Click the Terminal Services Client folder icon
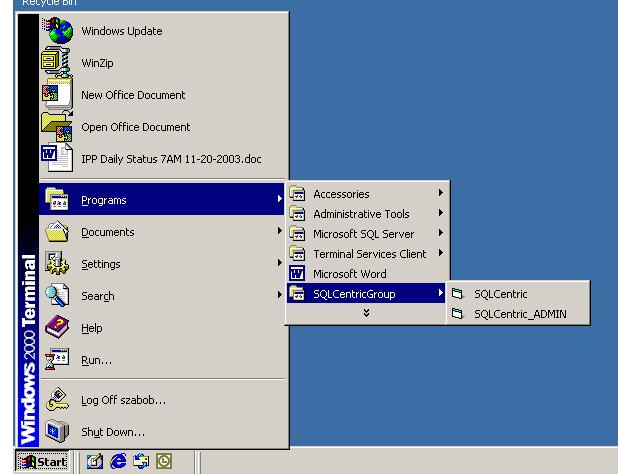 point(297,253)
